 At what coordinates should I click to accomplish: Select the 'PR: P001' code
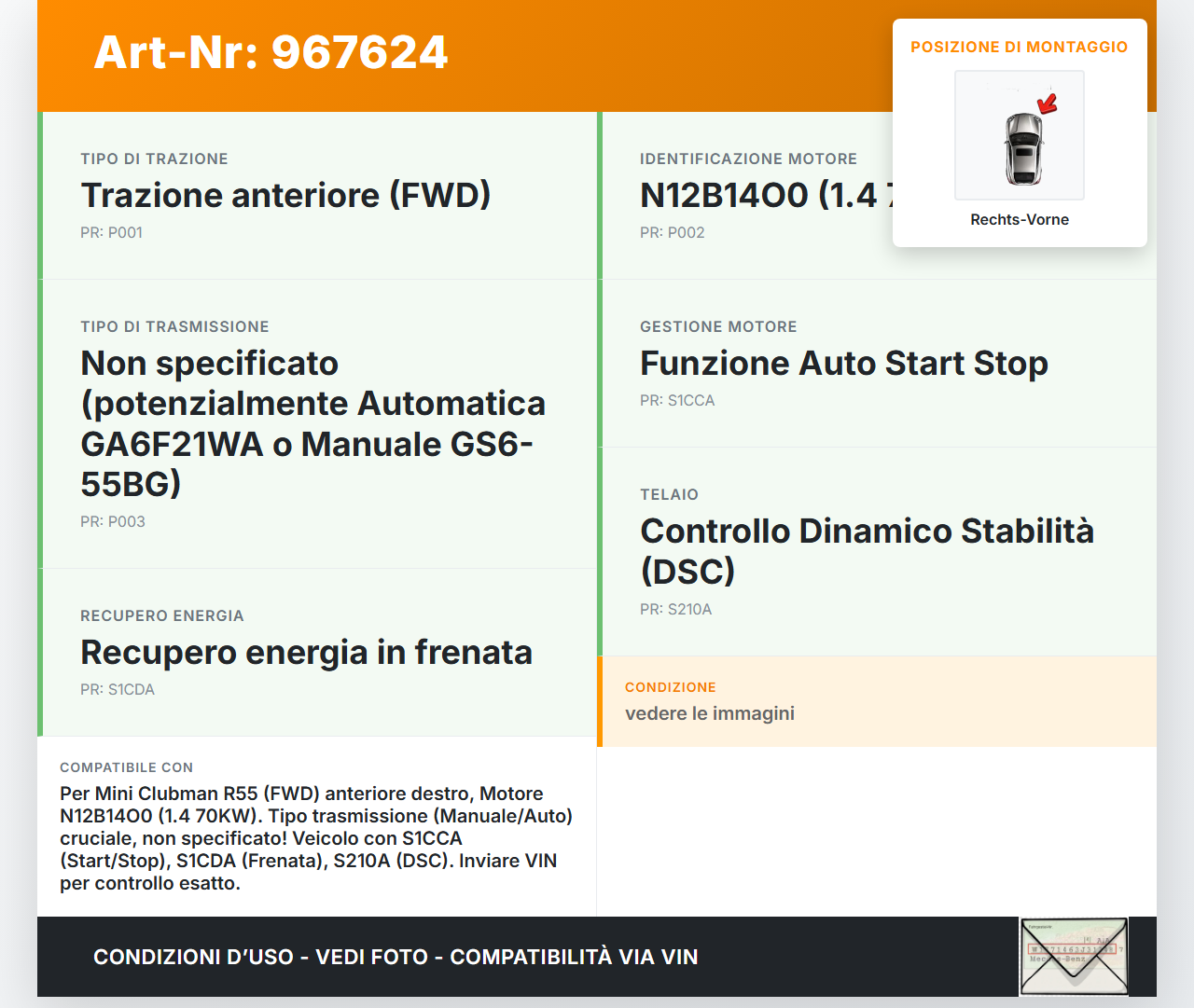pyautogui.click(x=111, y=232)
